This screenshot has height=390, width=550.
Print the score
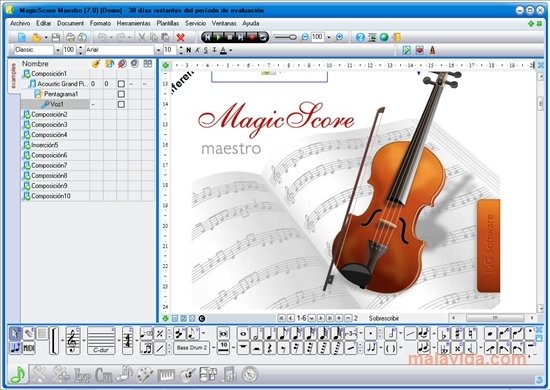71,37
